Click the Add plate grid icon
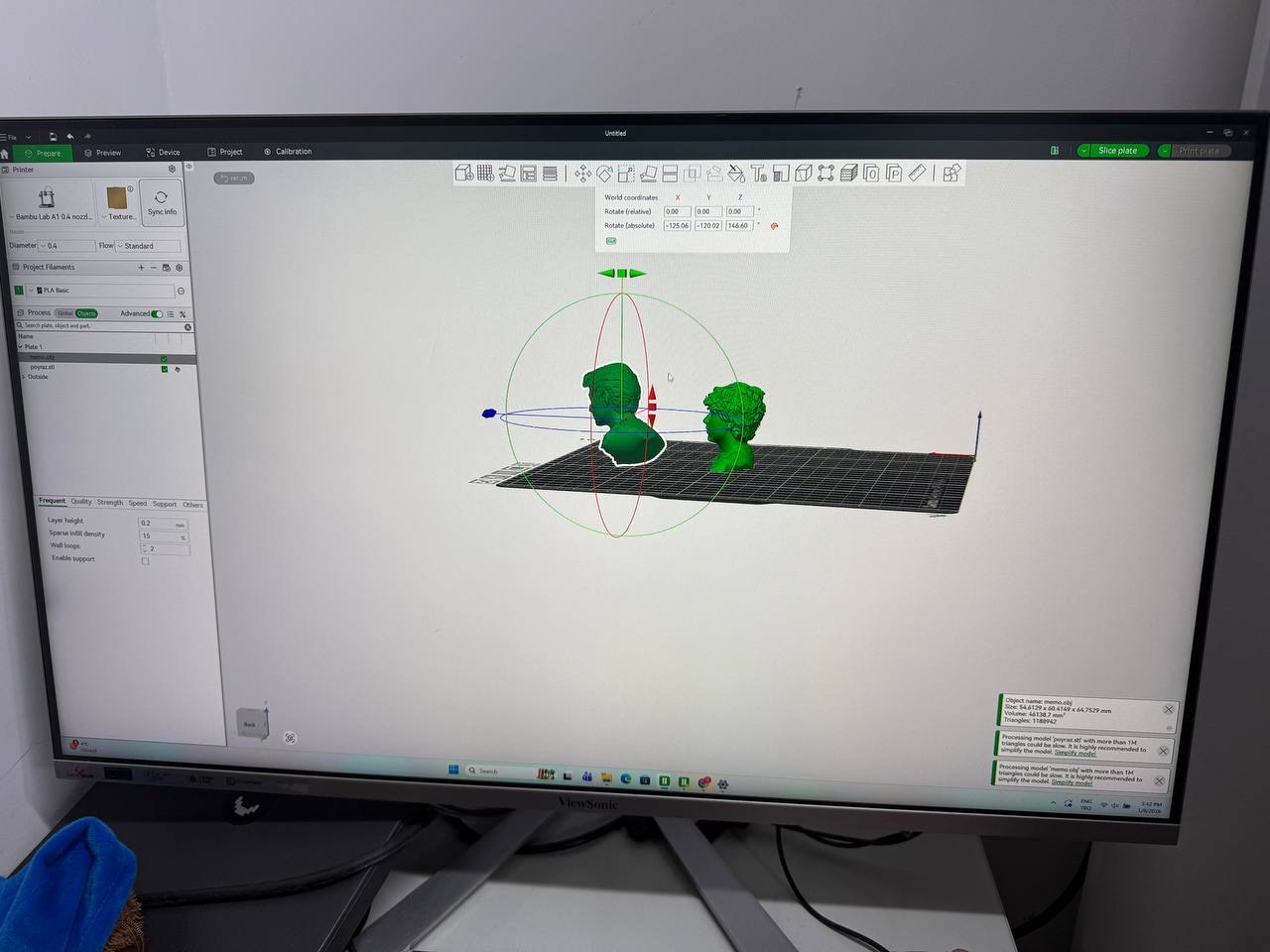Screen dimensions: 1270x952 [x=485, y=173]
